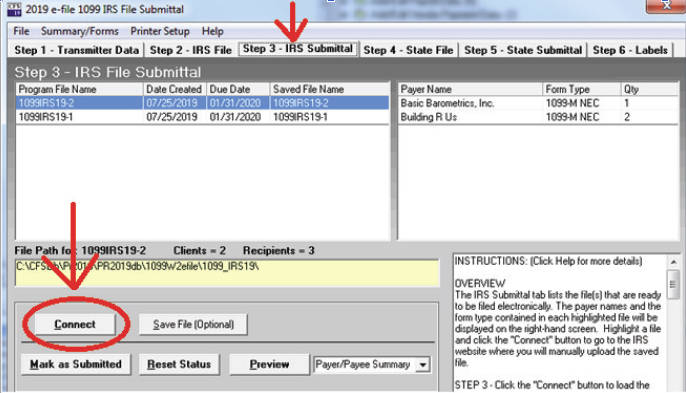The height and width of the screenshot is (393, 686).
Task: Open the Printer Setup menu
Action: click(160, 31)
